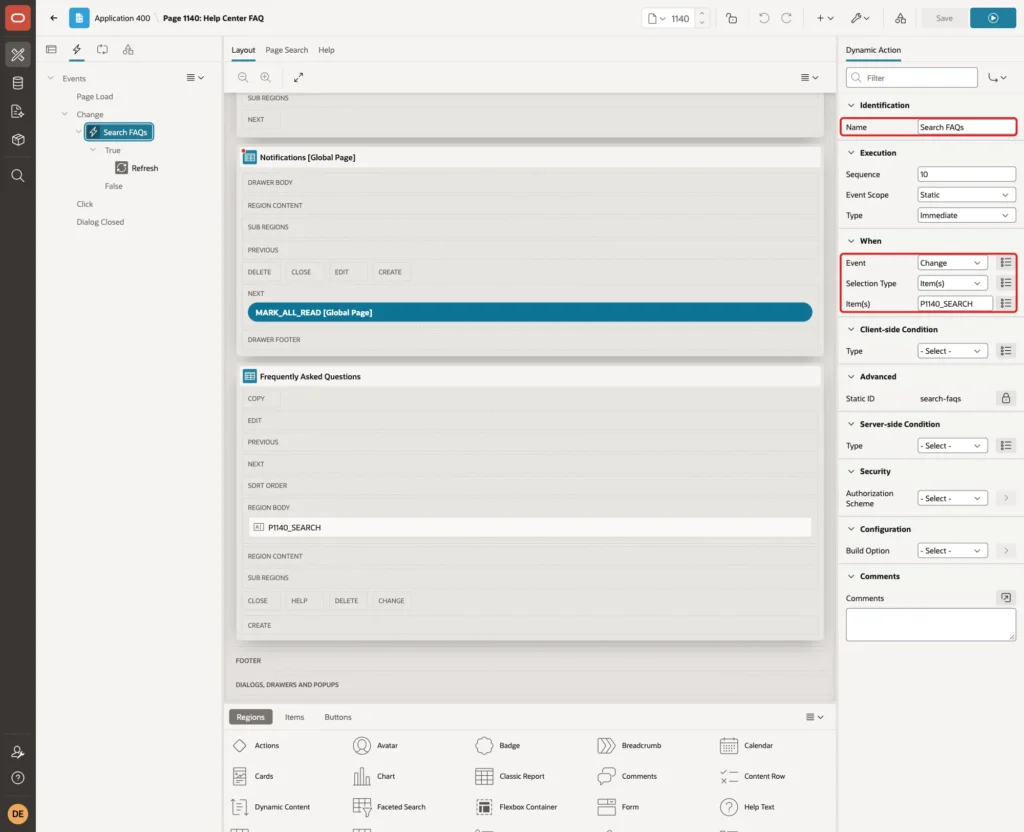
Task: Open the Go to Group menu beside Filter
Action: point(997,78)
